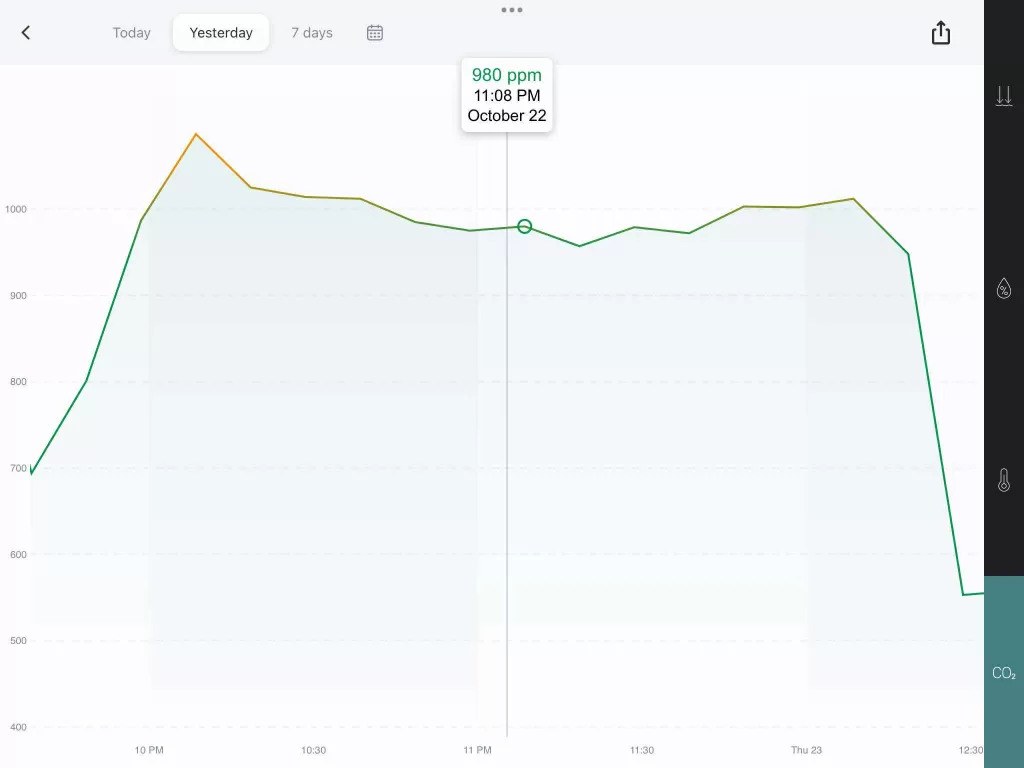The width and height of the screenshot is (1024, 768).
Task: Click the 980 ppm tooltip box
Action: coord(507,95)
